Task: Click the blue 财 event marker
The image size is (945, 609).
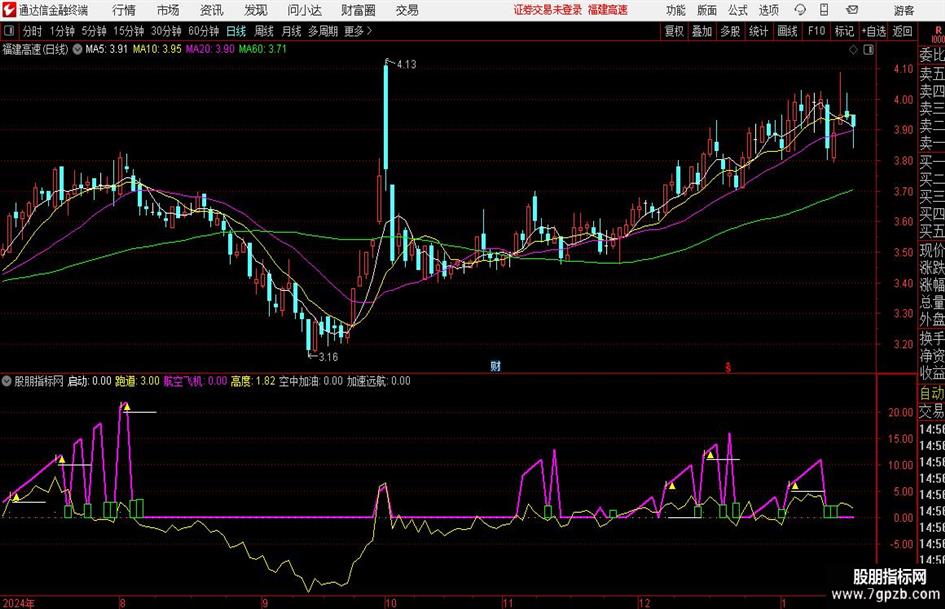Action: point(495,366)
